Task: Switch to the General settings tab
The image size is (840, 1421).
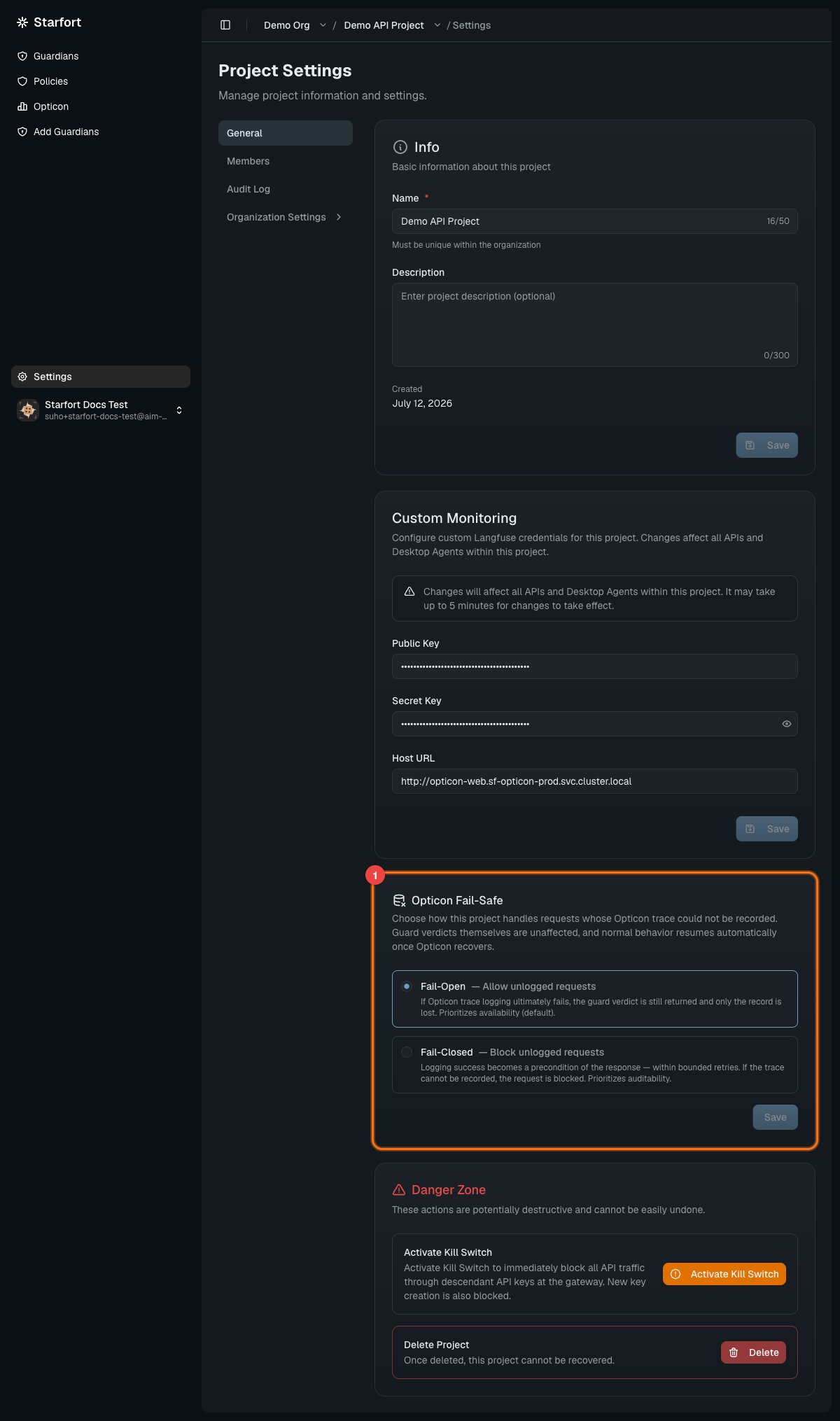Action: (x=286, y=133)
